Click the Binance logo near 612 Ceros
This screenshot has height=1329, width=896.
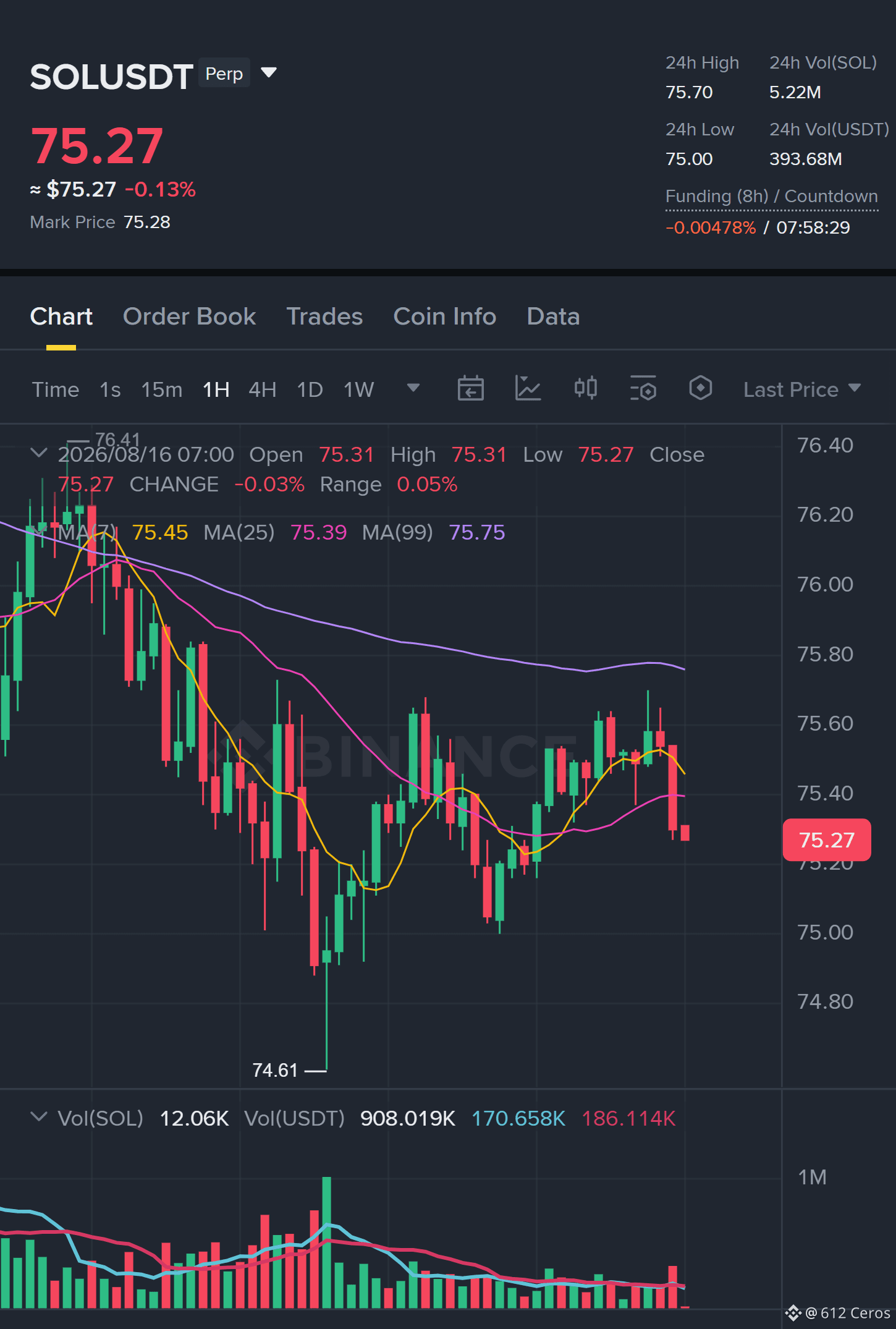[x=793, y=1313]
